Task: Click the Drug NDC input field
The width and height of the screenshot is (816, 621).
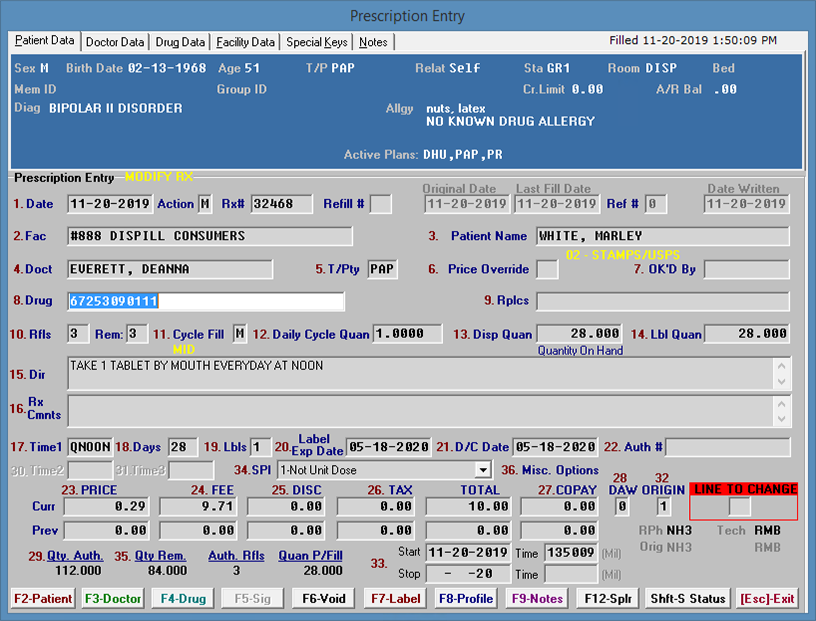Action: point(205,301)
